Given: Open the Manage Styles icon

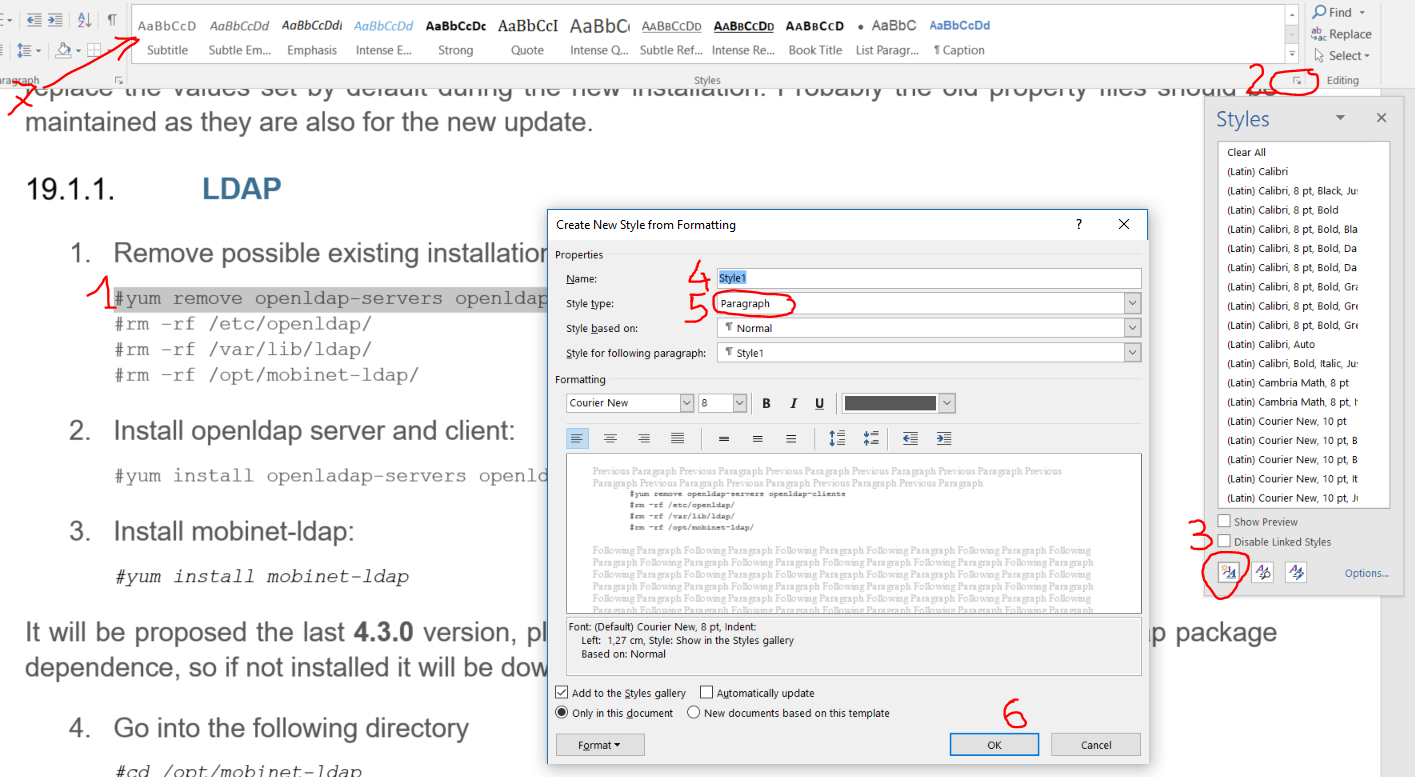Looking at the screenshot, I should pyautogui.click(x=1296, y=573).
